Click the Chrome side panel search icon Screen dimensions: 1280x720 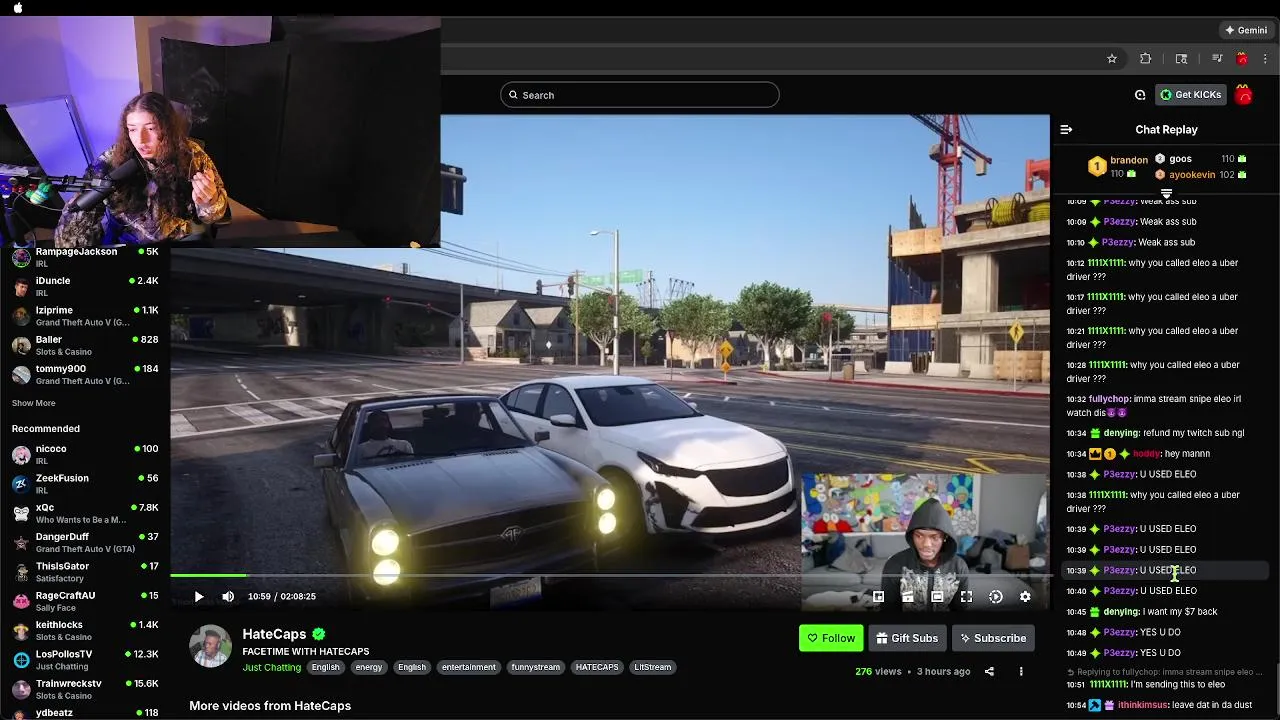click(x=1181, y=59)
